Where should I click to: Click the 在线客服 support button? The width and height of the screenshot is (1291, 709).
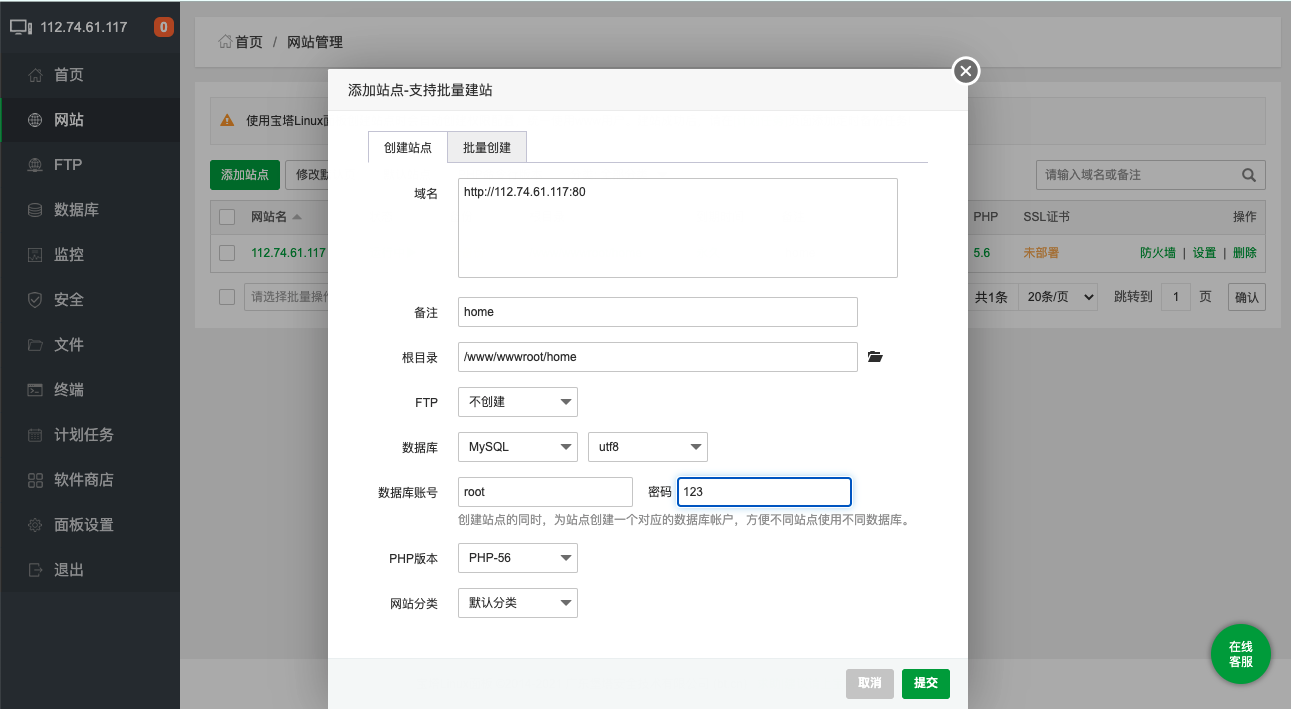[x=1241, y=655]
